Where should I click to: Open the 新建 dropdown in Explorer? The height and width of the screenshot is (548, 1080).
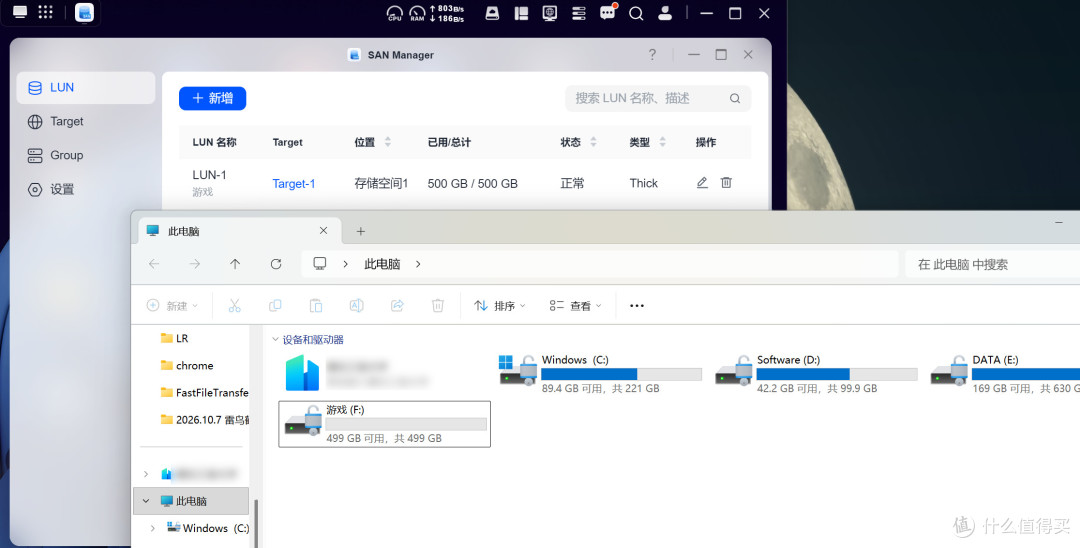pyautogui.click(x=172, y=305)
